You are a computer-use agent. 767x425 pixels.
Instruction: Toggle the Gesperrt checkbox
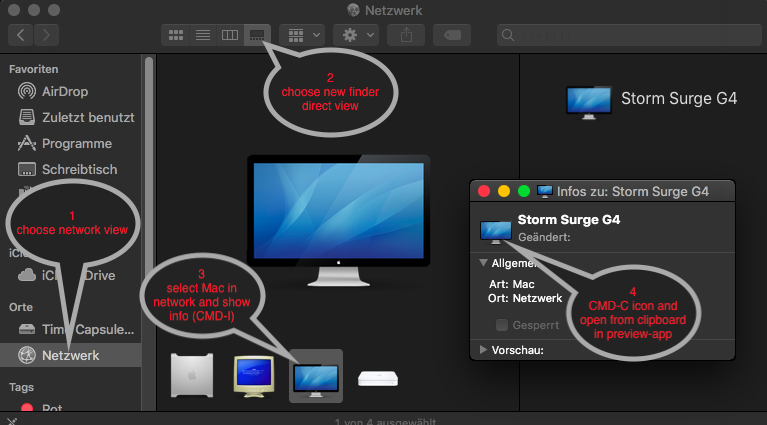tap(501, 325)
